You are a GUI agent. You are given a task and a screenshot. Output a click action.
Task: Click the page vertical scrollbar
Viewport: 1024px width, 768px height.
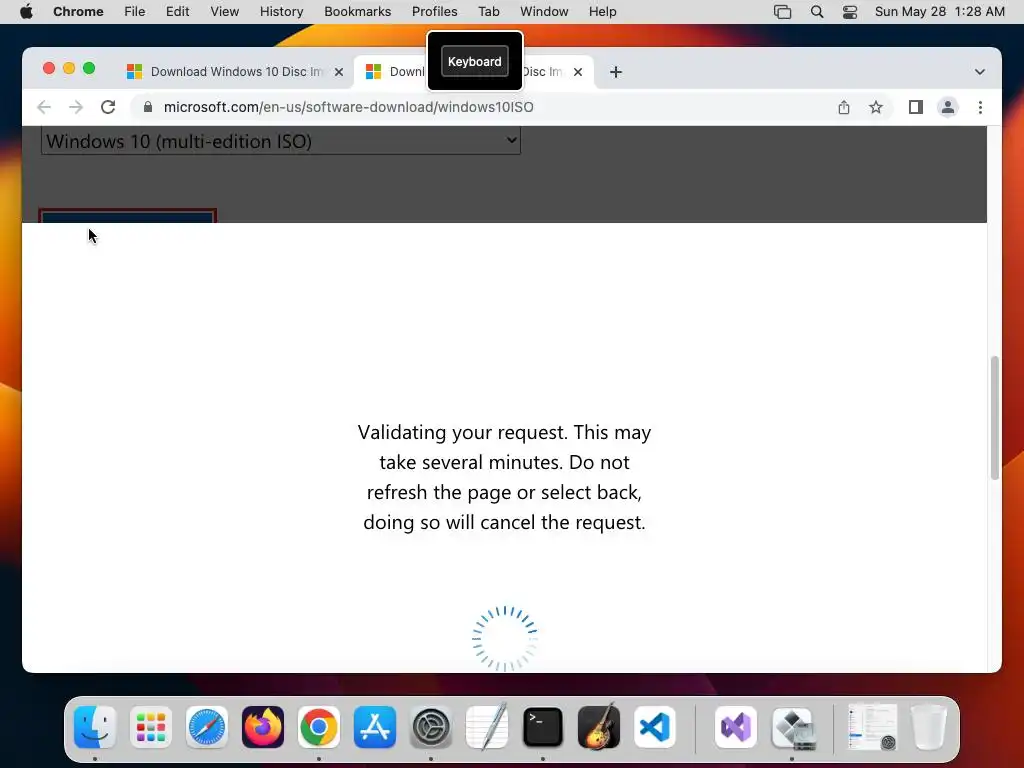[x=995, y=418]
